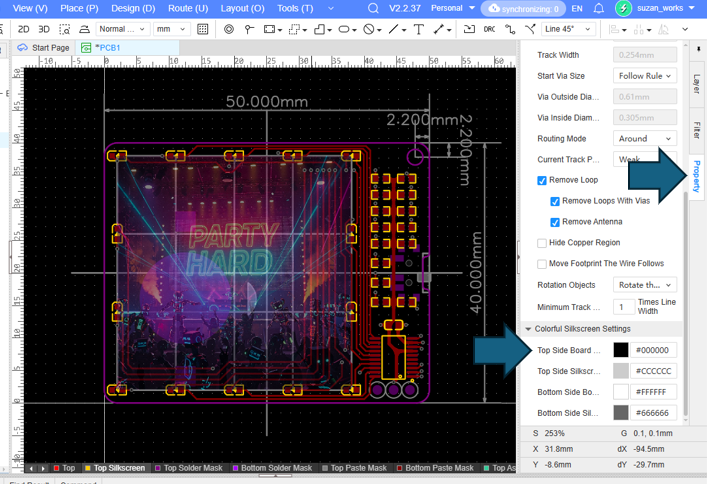This screenshot has height=484, width=707.
Task: Switch to 3D view
Action: click(45, 30)
